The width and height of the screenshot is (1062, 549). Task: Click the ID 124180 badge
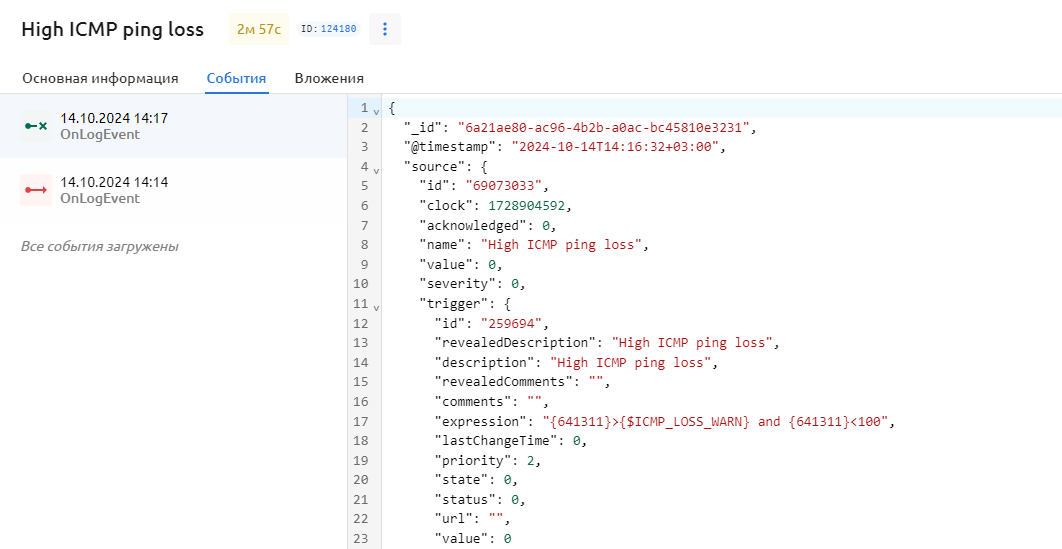point(328,29)
